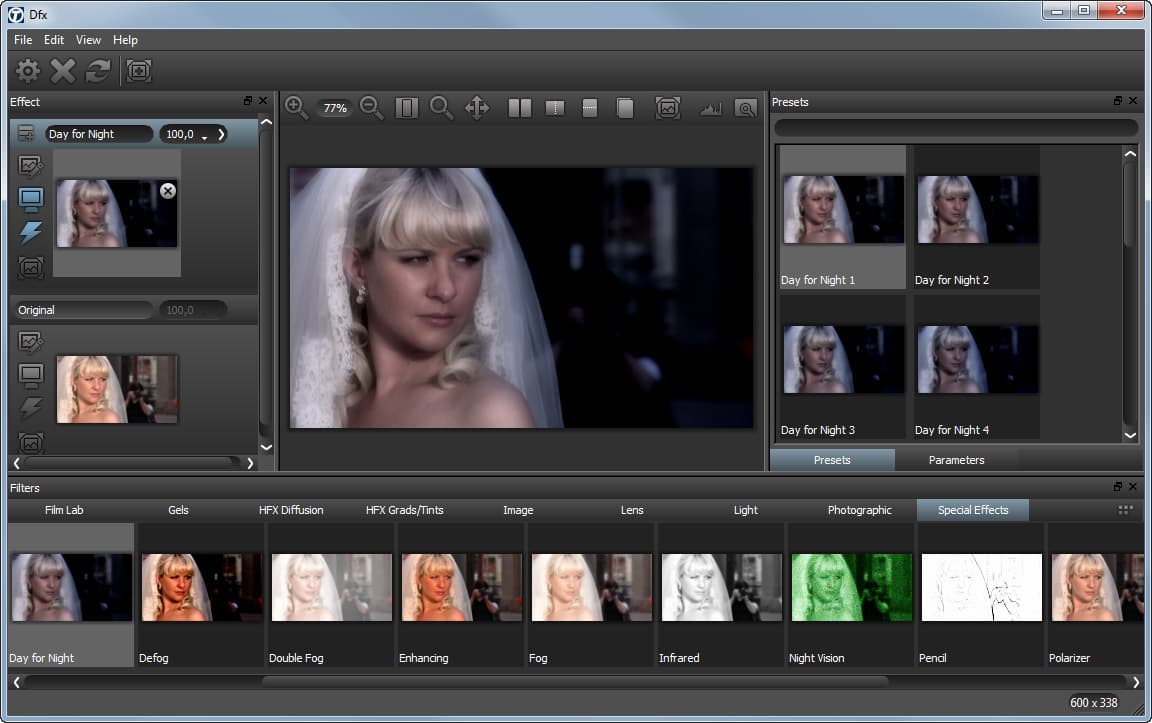This screenshot has width=1152, height=723.
Task: Open the Photographic filter category
Action: 860,510
